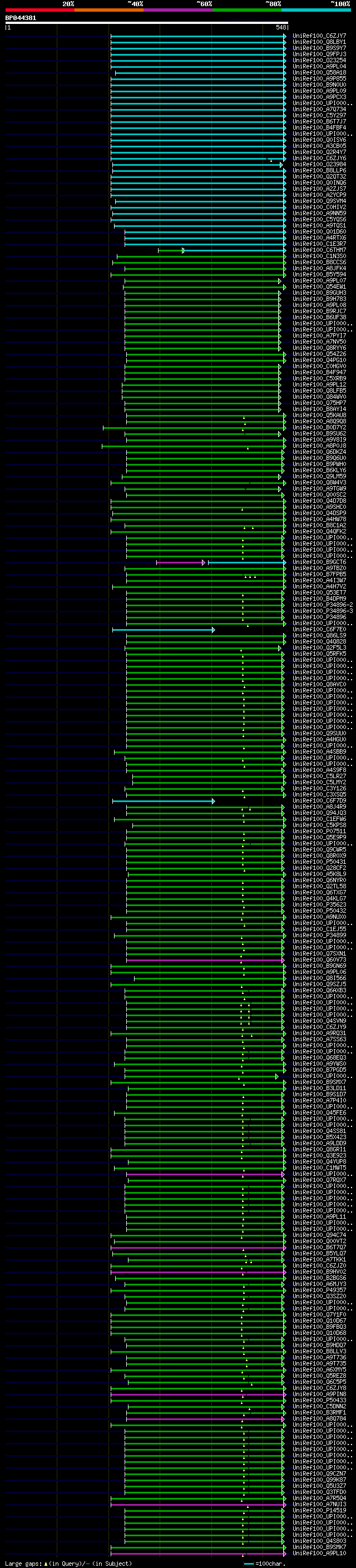
Task: Select hit UniRef100_Q54EW1
Action: tap(319, 286)
